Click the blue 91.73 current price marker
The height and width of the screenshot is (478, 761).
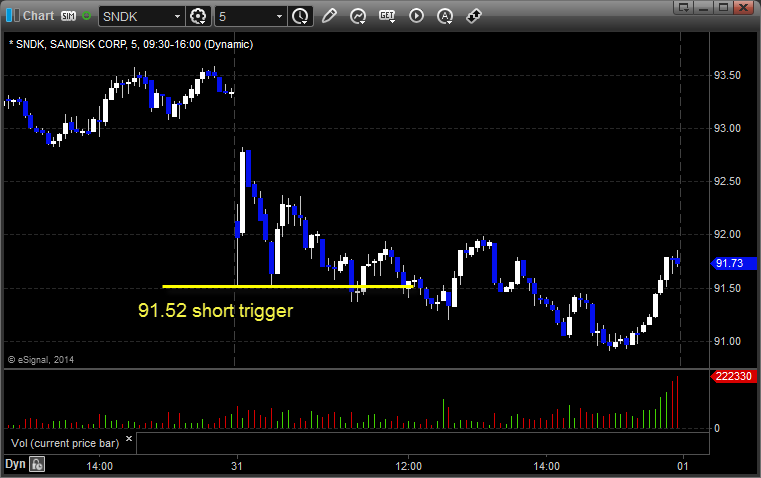pyautogui.click(x=733, y=263)
